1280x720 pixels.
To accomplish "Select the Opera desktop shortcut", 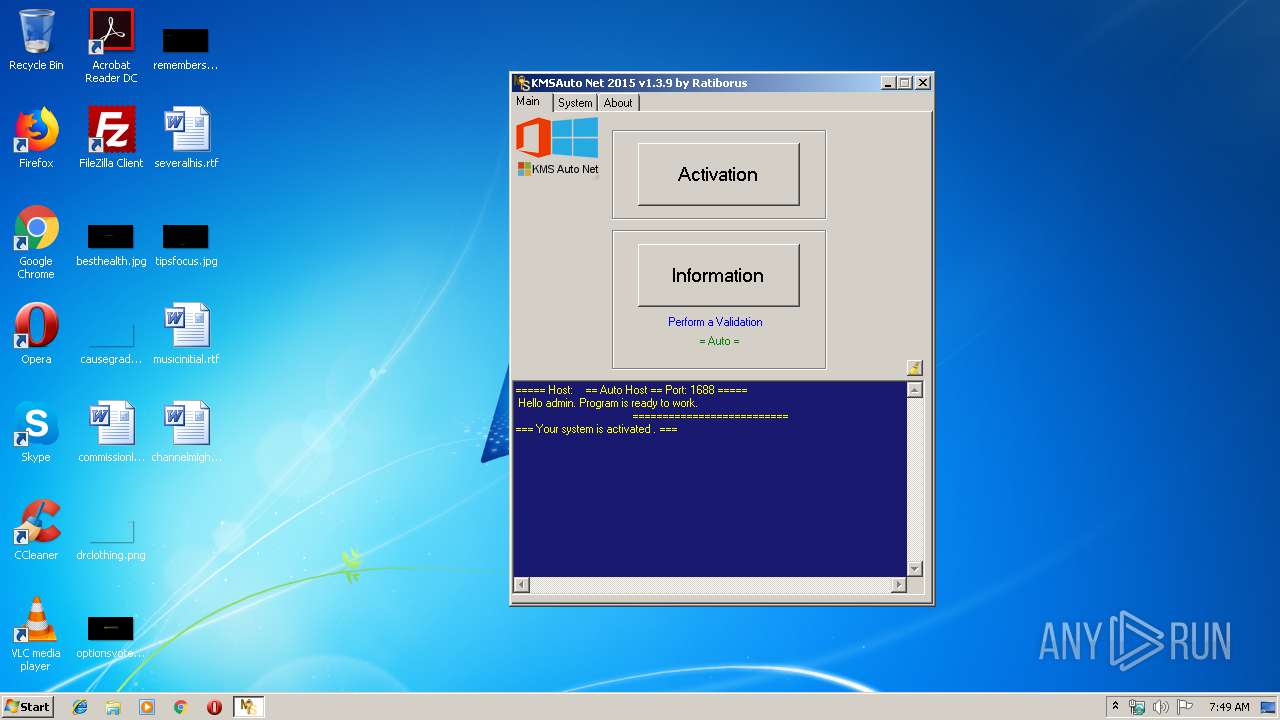I will pos(36,334).
